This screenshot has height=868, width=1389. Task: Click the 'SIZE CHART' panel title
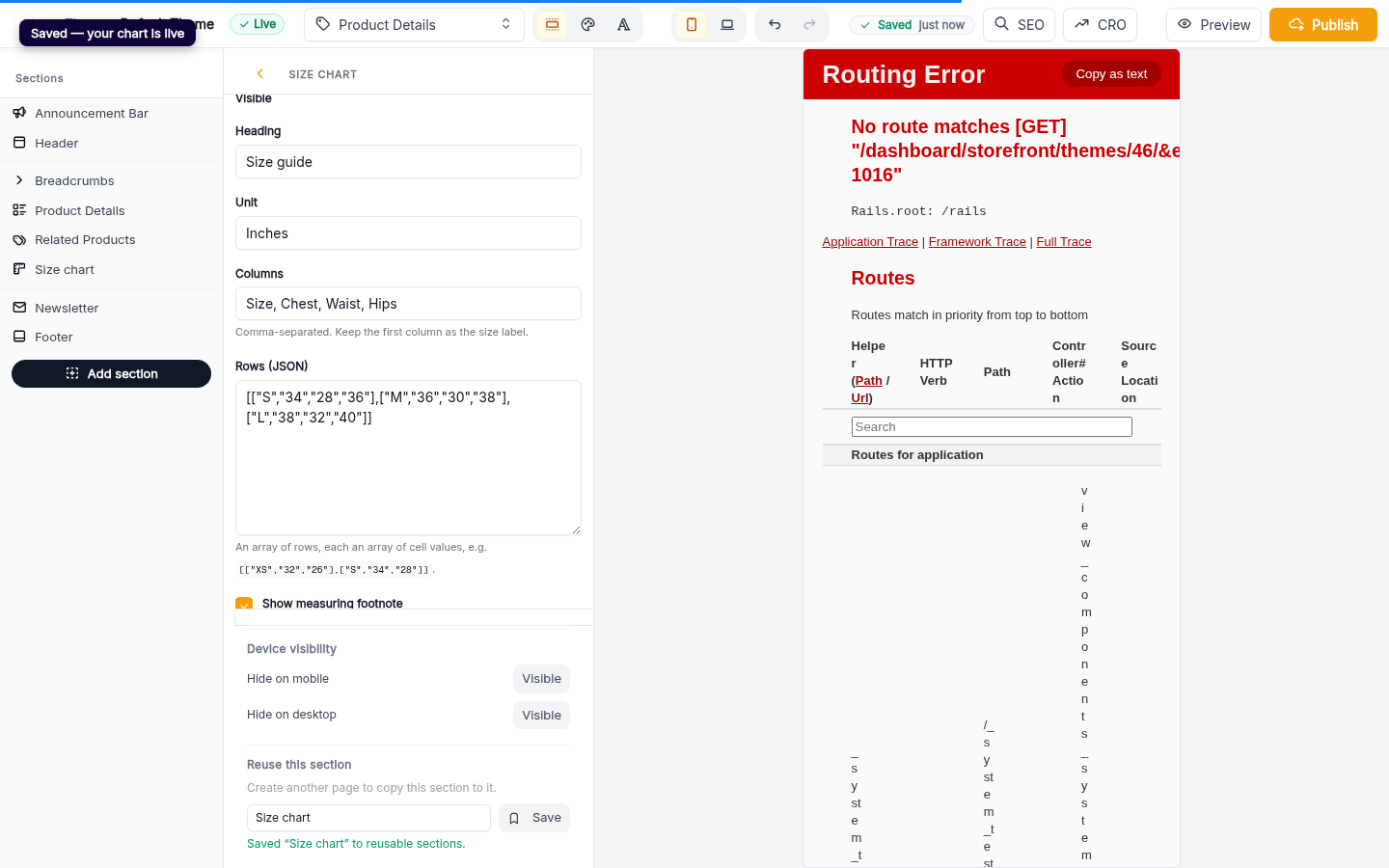[x=323, y=74]
